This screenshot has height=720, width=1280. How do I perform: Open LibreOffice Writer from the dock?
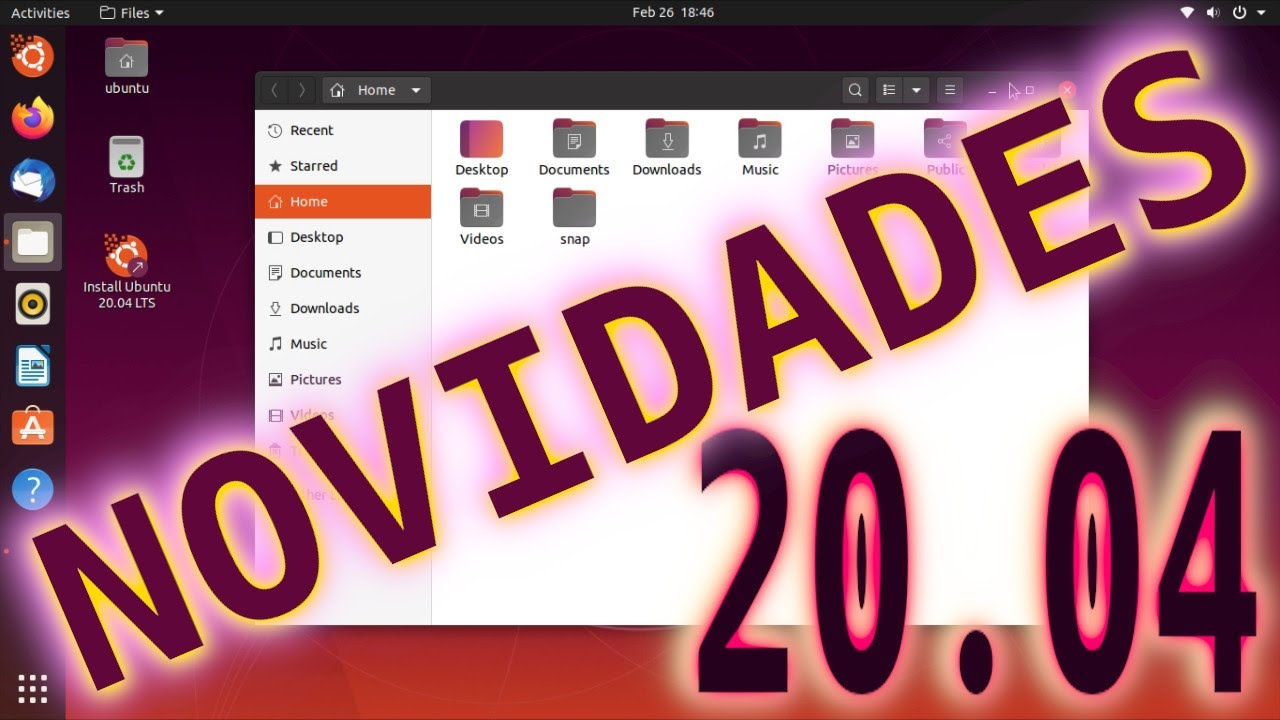[33, 366]
